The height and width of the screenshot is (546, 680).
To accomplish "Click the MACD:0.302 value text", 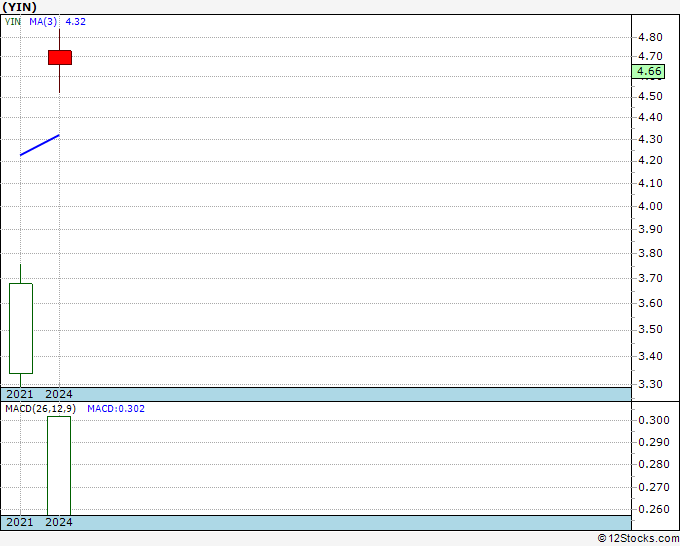I will pyautogui.click(x=116, y=409).
